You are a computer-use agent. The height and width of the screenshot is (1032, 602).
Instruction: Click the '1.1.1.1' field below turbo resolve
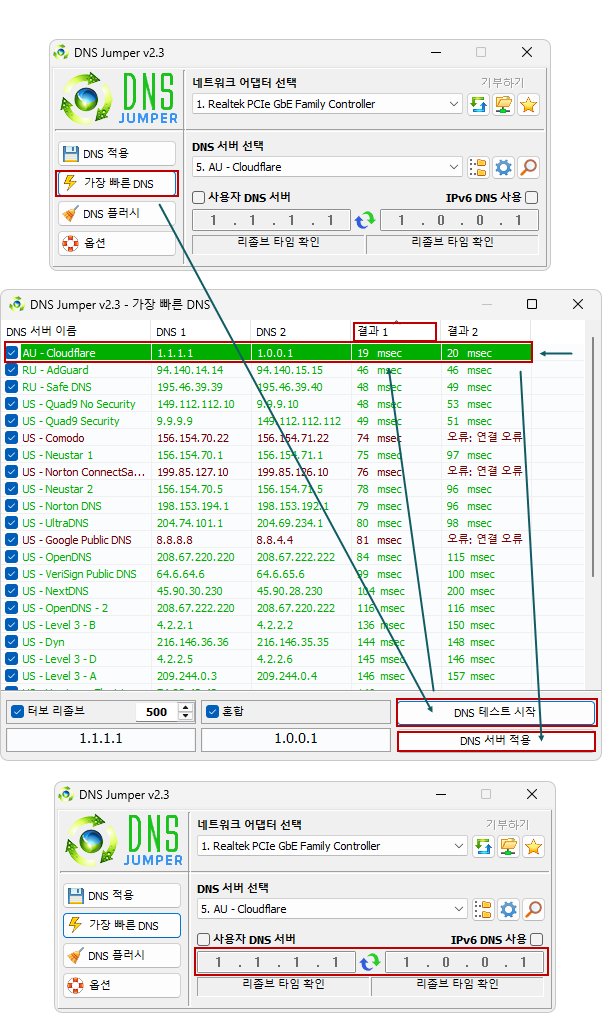tap(101, 739)
